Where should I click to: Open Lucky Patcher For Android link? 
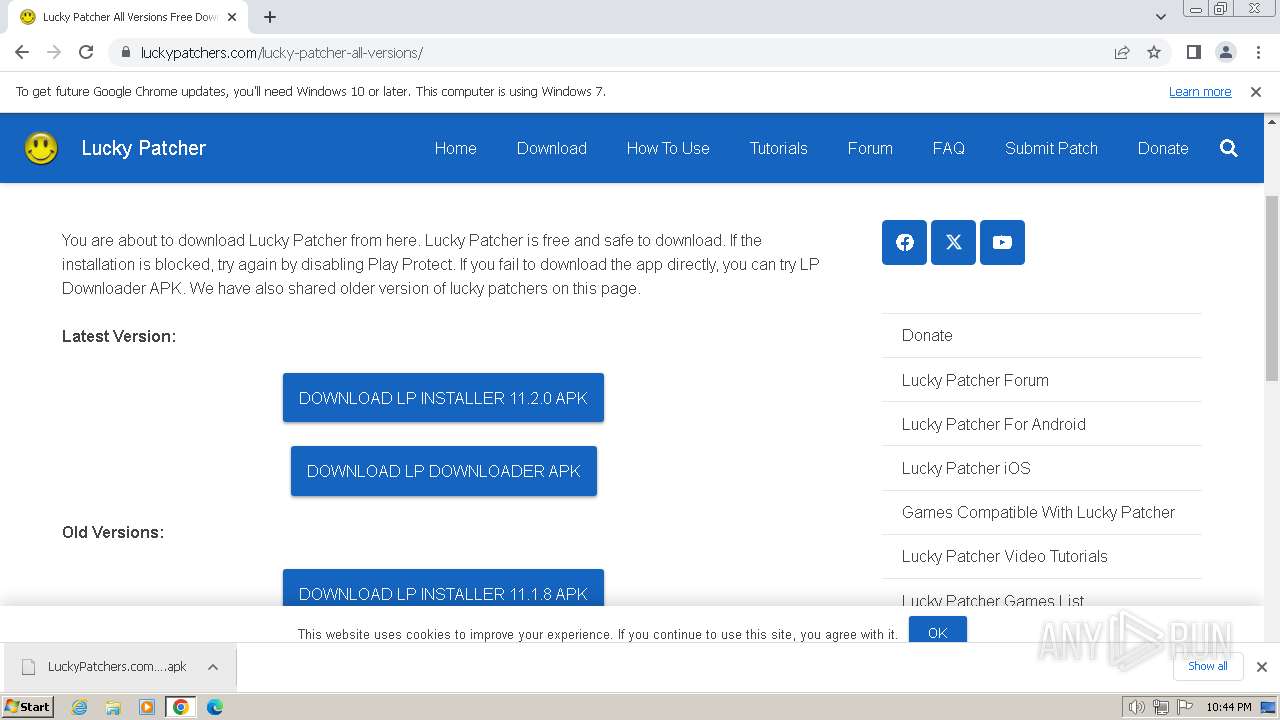993,424
